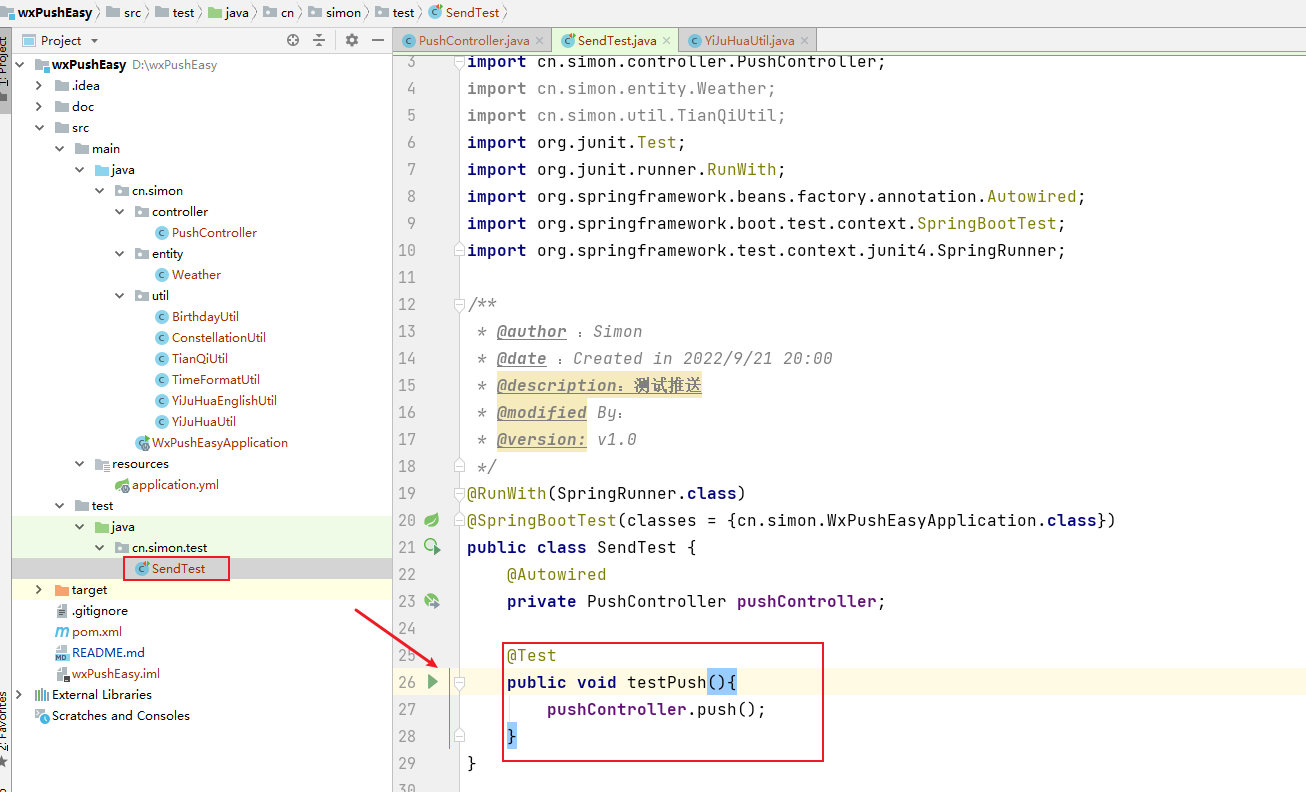Run testPush using green gutter arrow
1306x792 pixels.
tap(432, 681)
